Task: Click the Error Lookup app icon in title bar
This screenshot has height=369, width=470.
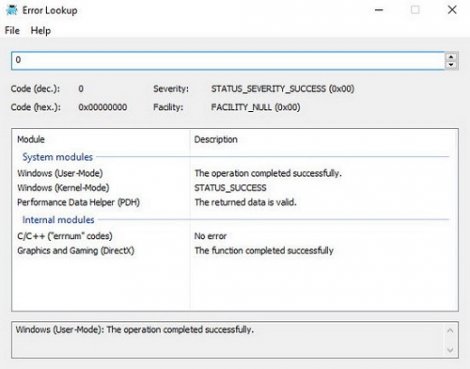Action: click(12, 10)
